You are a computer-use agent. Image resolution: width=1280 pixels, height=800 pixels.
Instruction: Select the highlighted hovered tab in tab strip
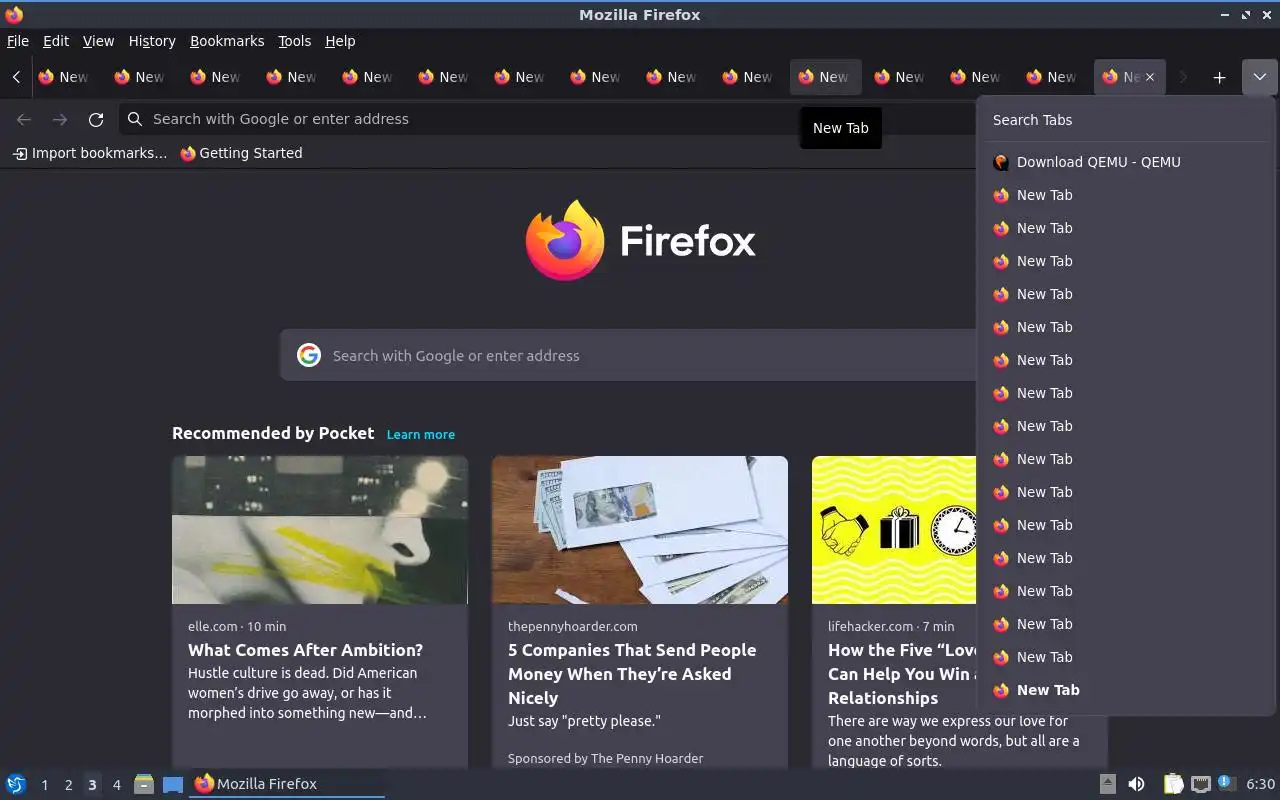[x=826, y=77]
